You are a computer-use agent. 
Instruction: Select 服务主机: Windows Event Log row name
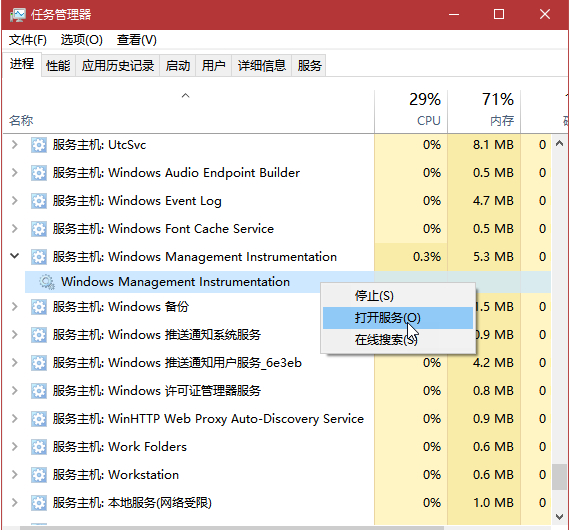pyautogui.click(x=137, y=201)
